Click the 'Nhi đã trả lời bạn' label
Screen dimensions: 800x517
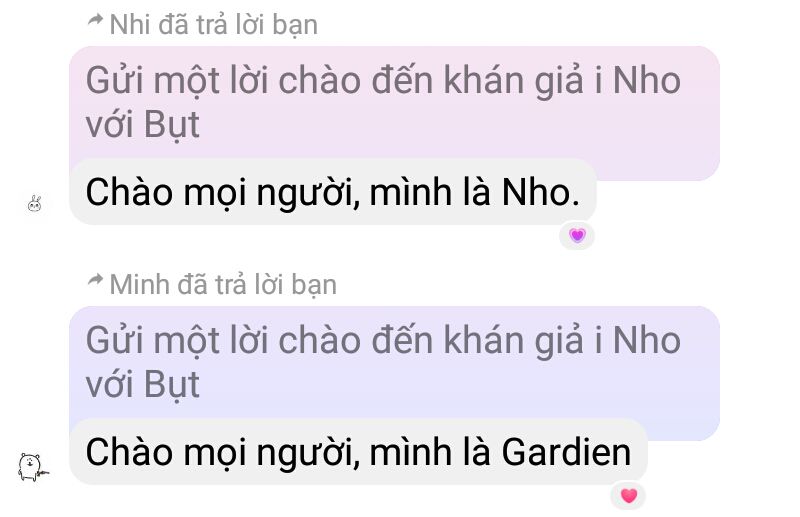pos(214,24)
